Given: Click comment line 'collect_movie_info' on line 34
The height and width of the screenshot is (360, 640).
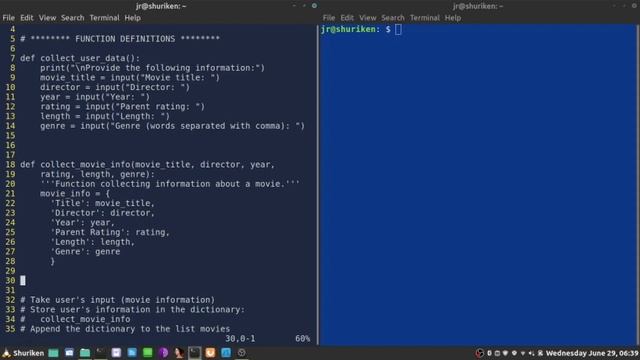Looking at the screenshot, I should pos(75,320).
